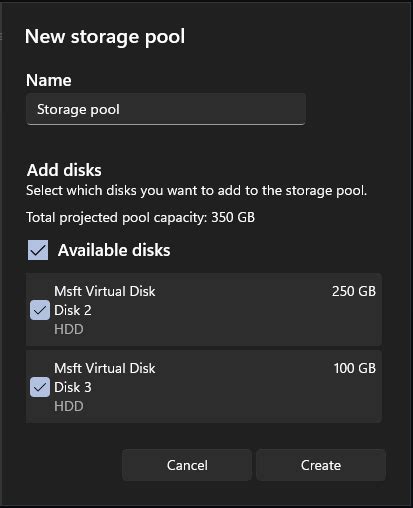413x508 pixels.
Task: Toggle the Available disks select-all checkbox
Action: (x=38, y=250)
